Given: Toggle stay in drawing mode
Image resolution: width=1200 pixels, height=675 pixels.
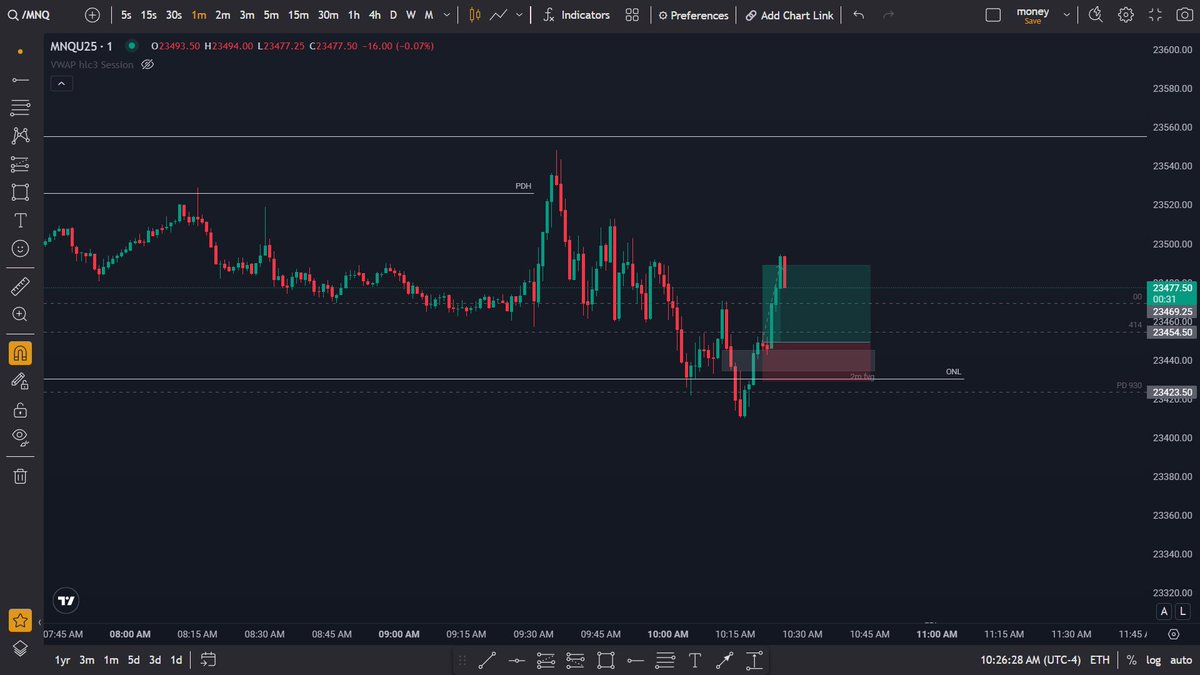Looking at the screenshot, I should [x=20, y=381].
